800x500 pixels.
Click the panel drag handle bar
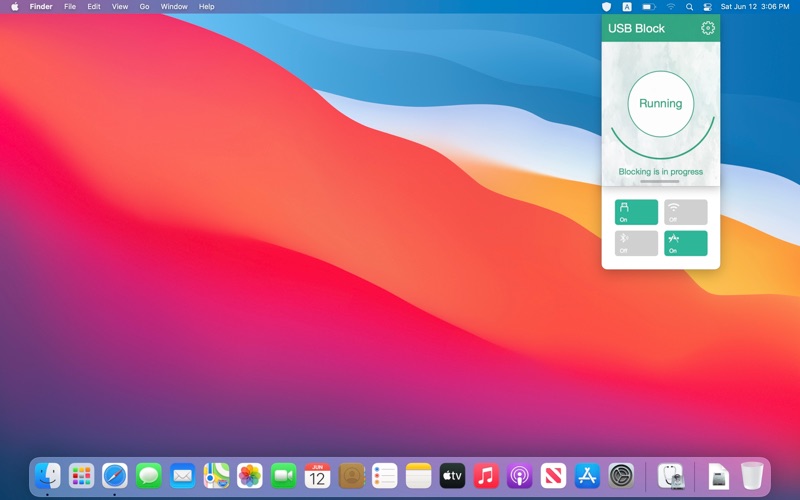click(x=660, y=182)
